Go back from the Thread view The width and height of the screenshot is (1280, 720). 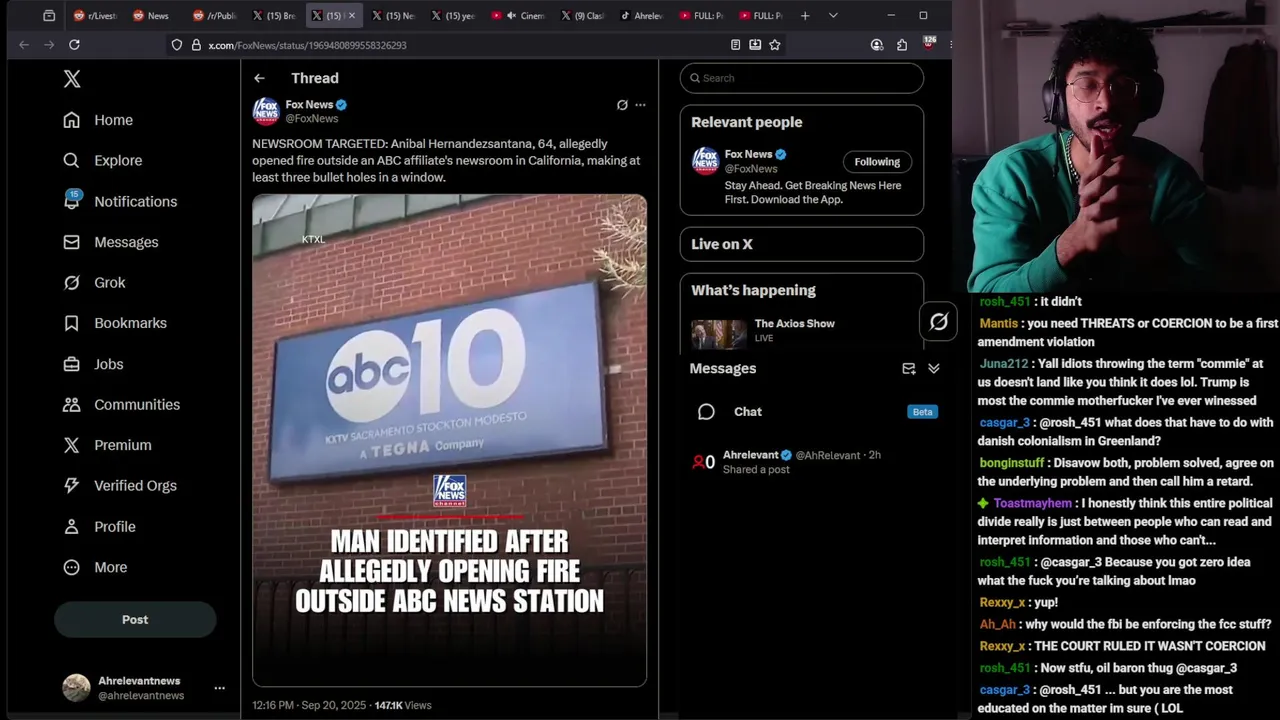click(x=259, y=78)
